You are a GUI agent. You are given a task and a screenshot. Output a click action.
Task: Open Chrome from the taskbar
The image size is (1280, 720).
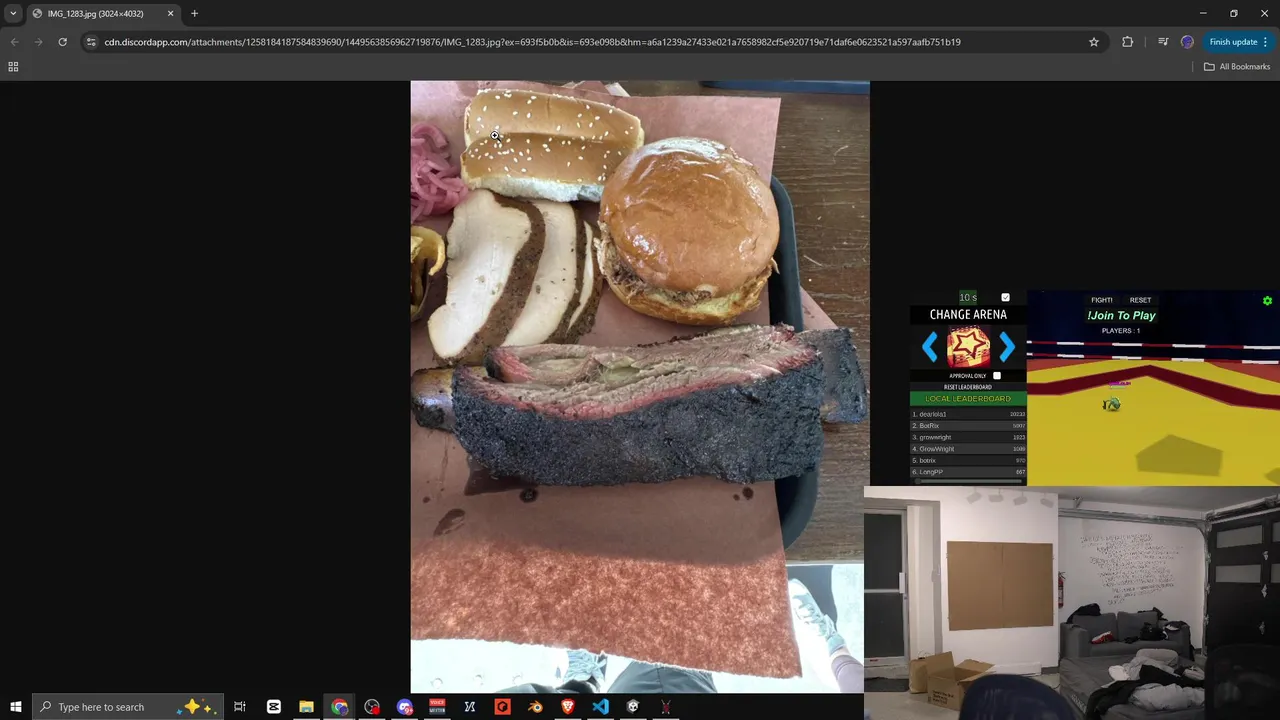coord(339,707)
